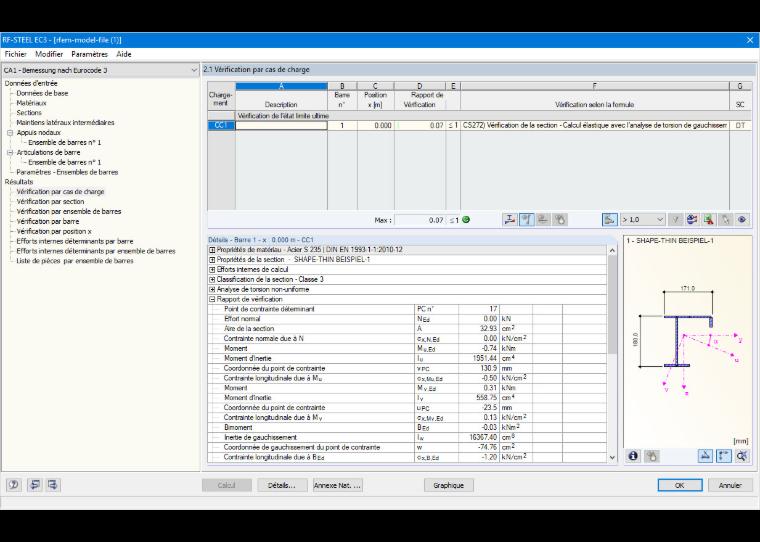Open Vérification par ensemble de barres
760x542 pixels.
(69, 211)
